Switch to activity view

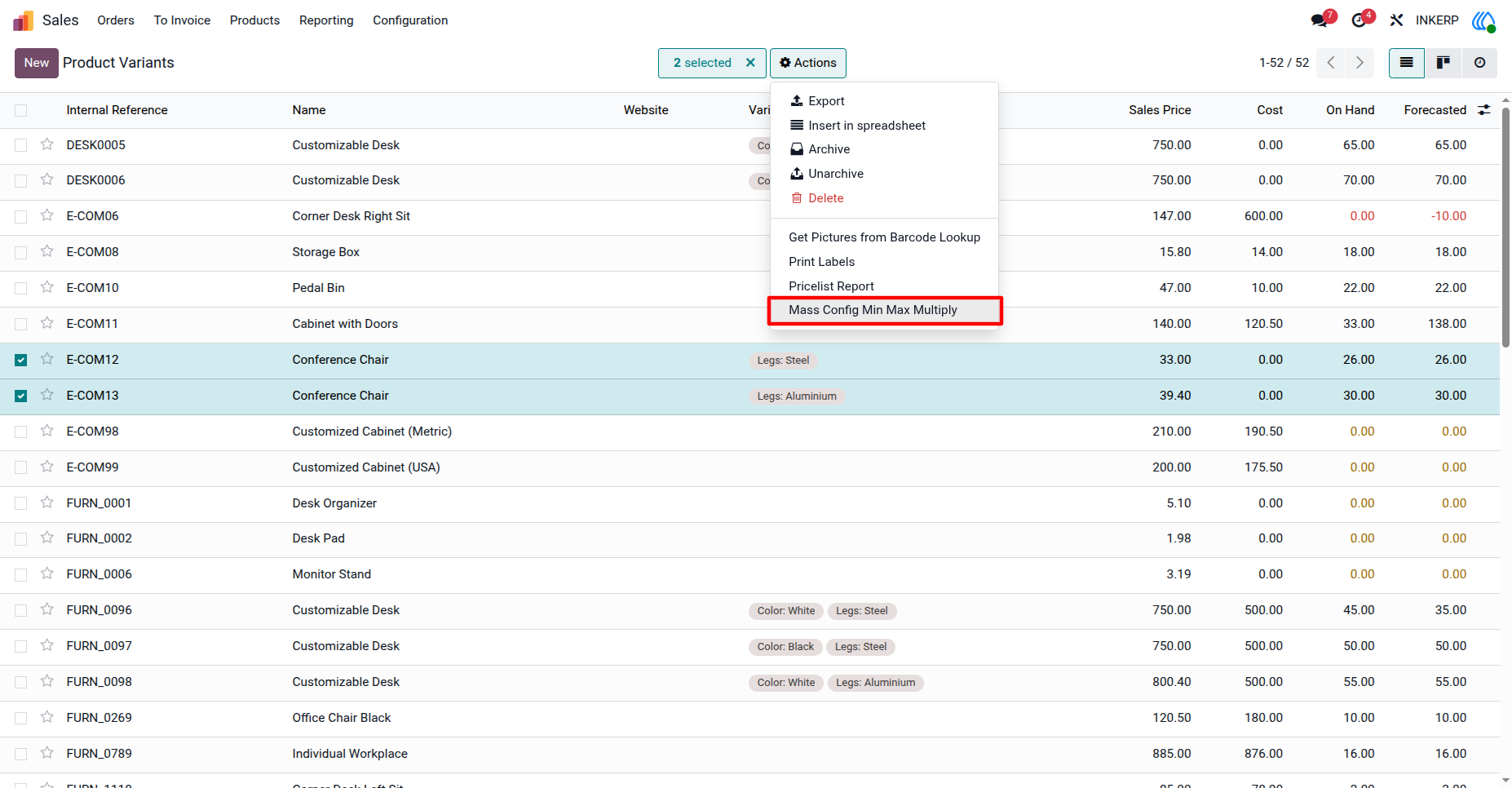point(1479,63)
